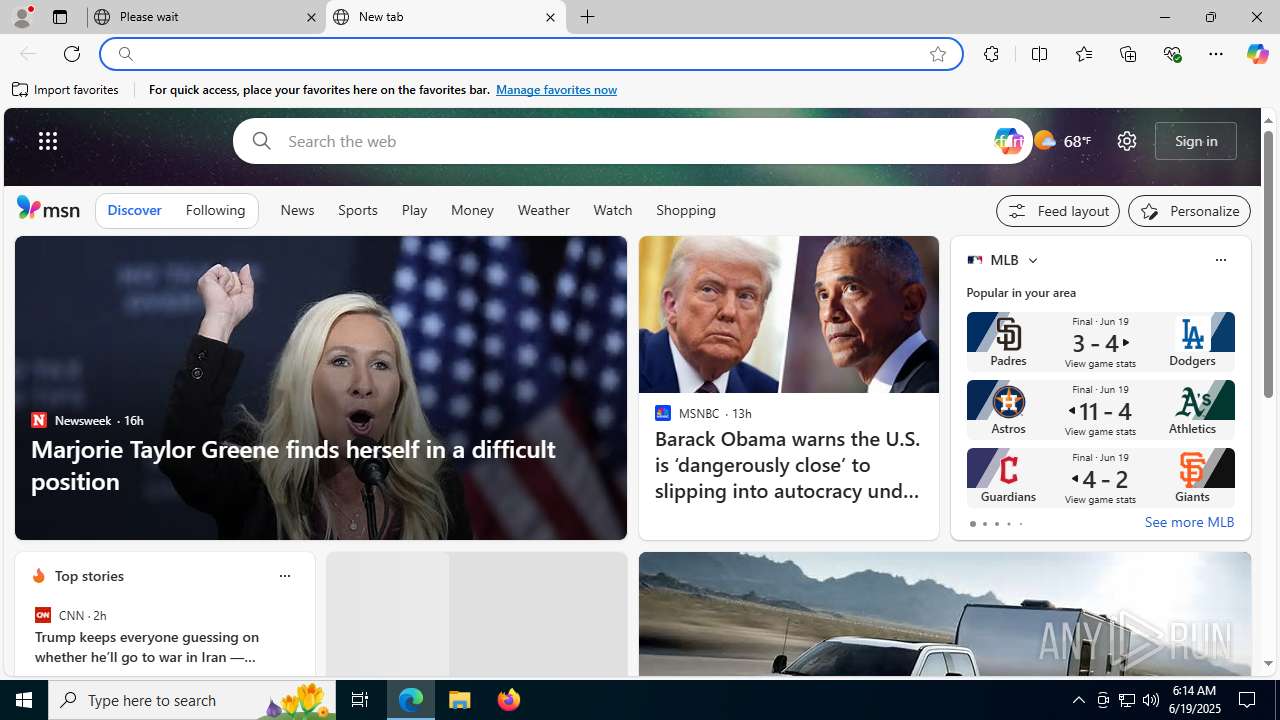Open a new browser tab

coord(588,17)
